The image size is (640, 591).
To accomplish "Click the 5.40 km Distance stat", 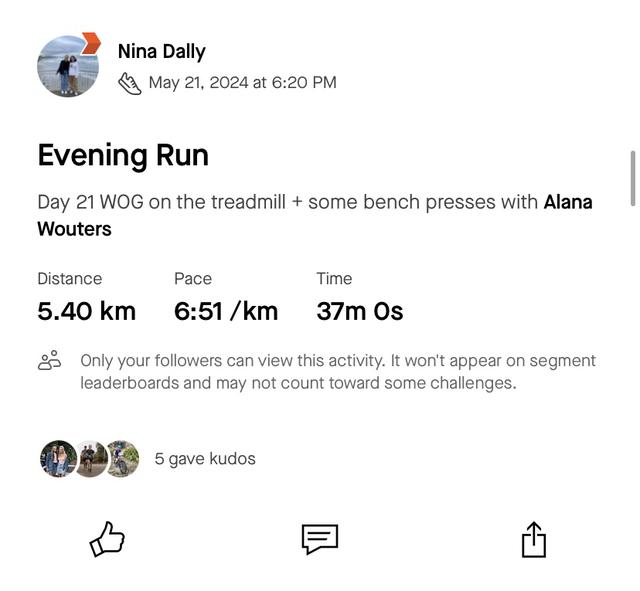I will (86, 311).
